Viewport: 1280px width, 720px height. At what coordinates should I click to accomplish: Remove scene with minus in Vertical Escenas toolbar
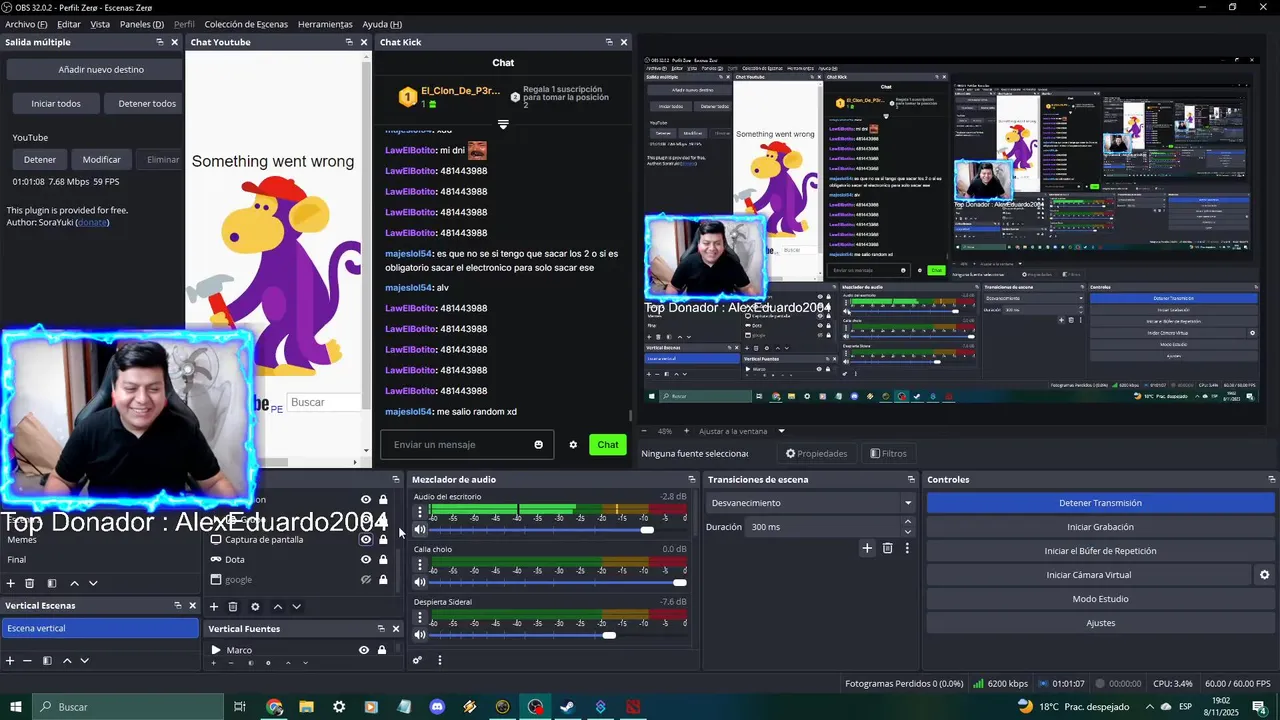[28, 661]
